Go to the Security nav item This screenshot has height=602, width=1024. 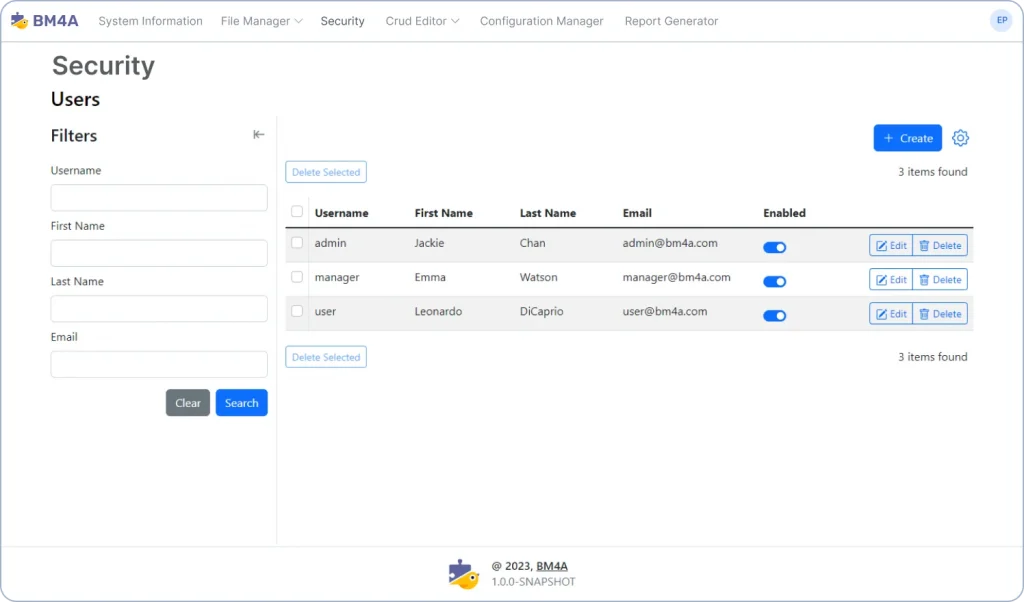342,21
